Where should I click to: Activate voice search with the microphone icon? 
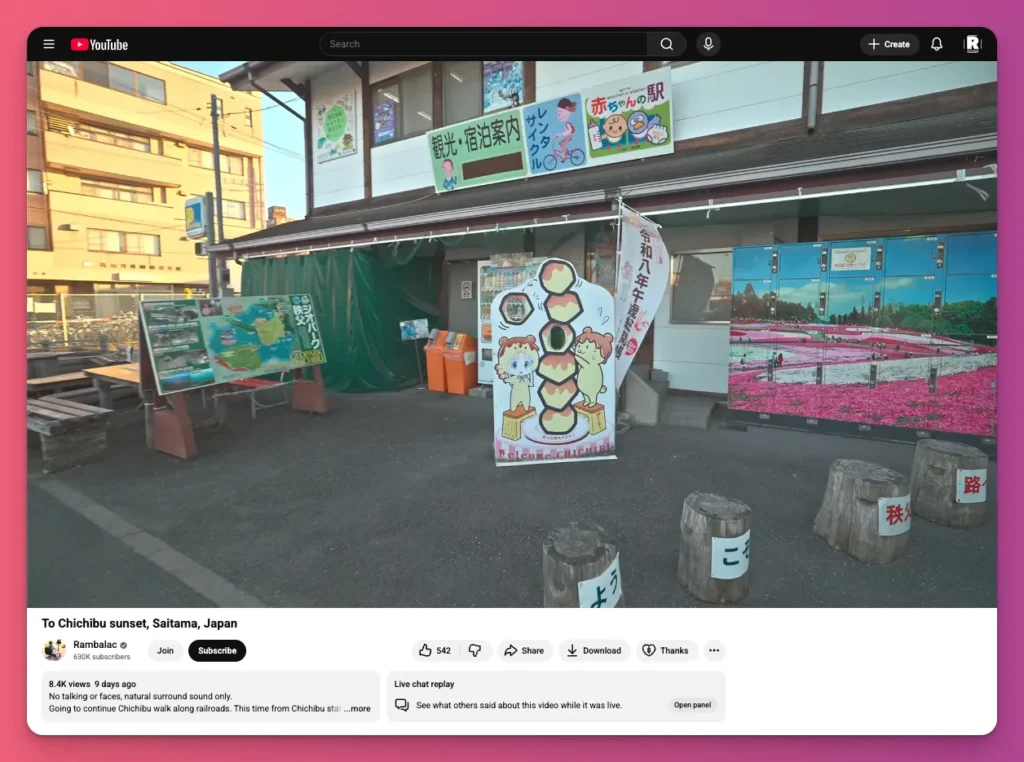click(x=708, y=44)
